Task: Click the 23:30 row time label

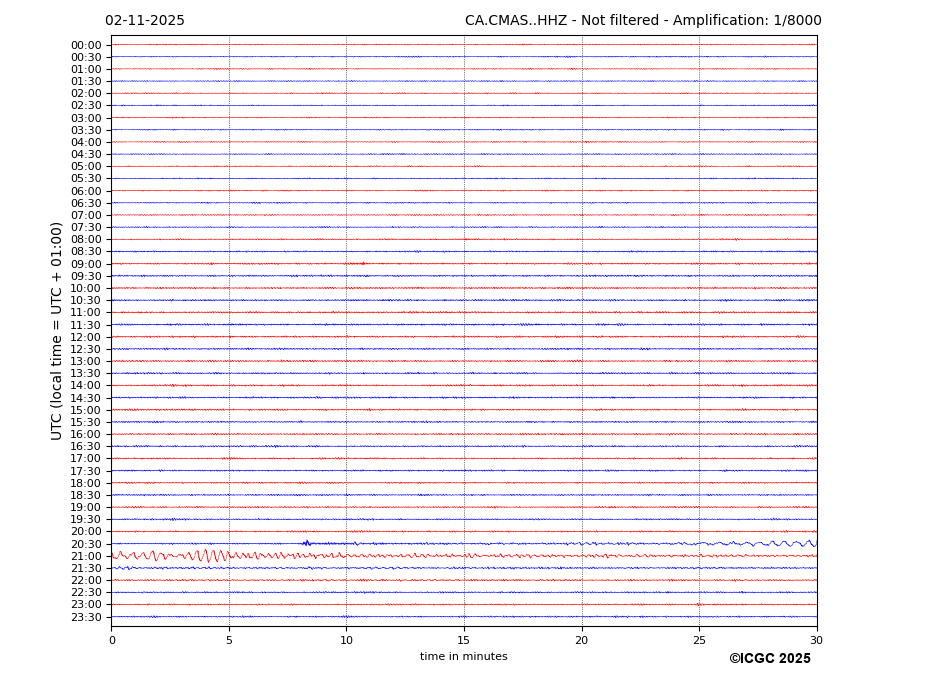Action: 85,618
